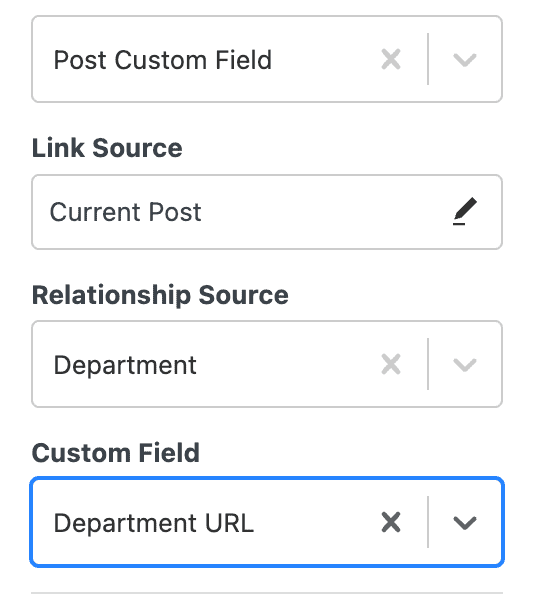Clear the Post Custom Field selection

(391, 59)
